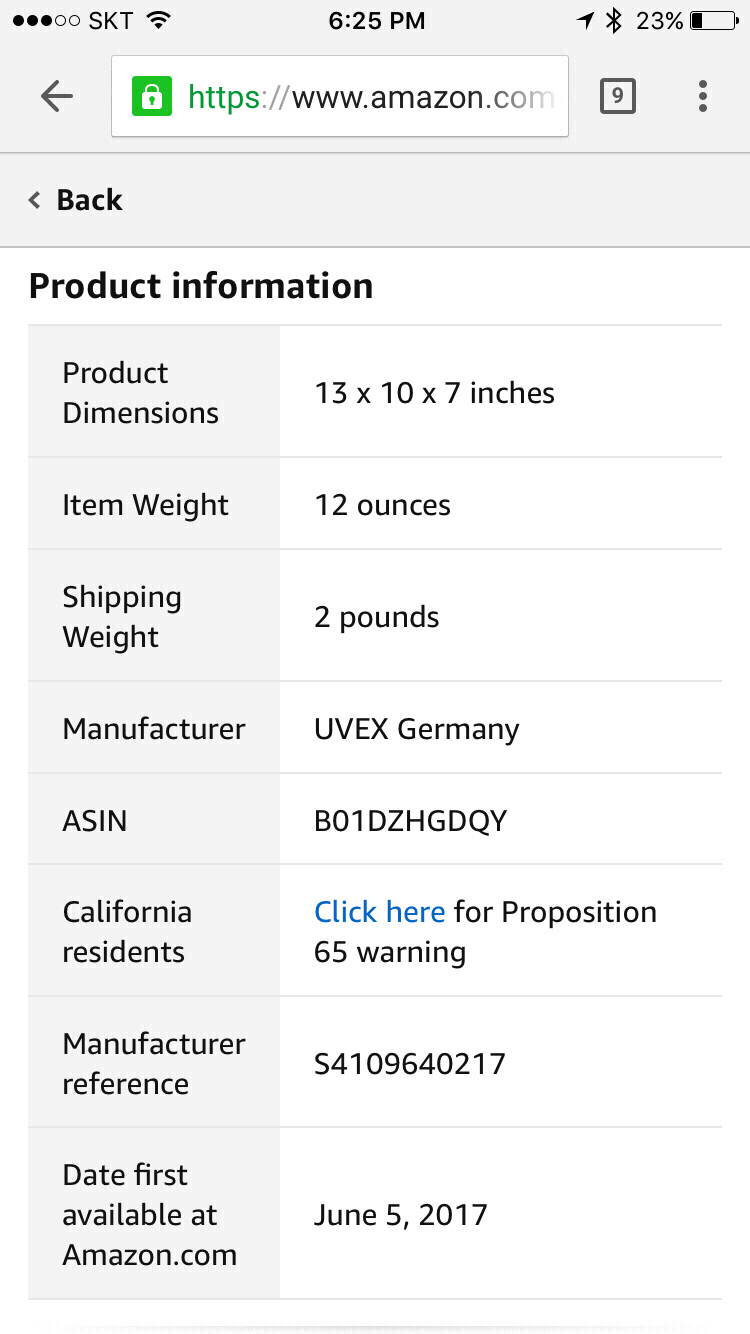750x1334 pixels.
Task: Open the tab switcher showing 9 tabs
Action: tap(617, 96)
